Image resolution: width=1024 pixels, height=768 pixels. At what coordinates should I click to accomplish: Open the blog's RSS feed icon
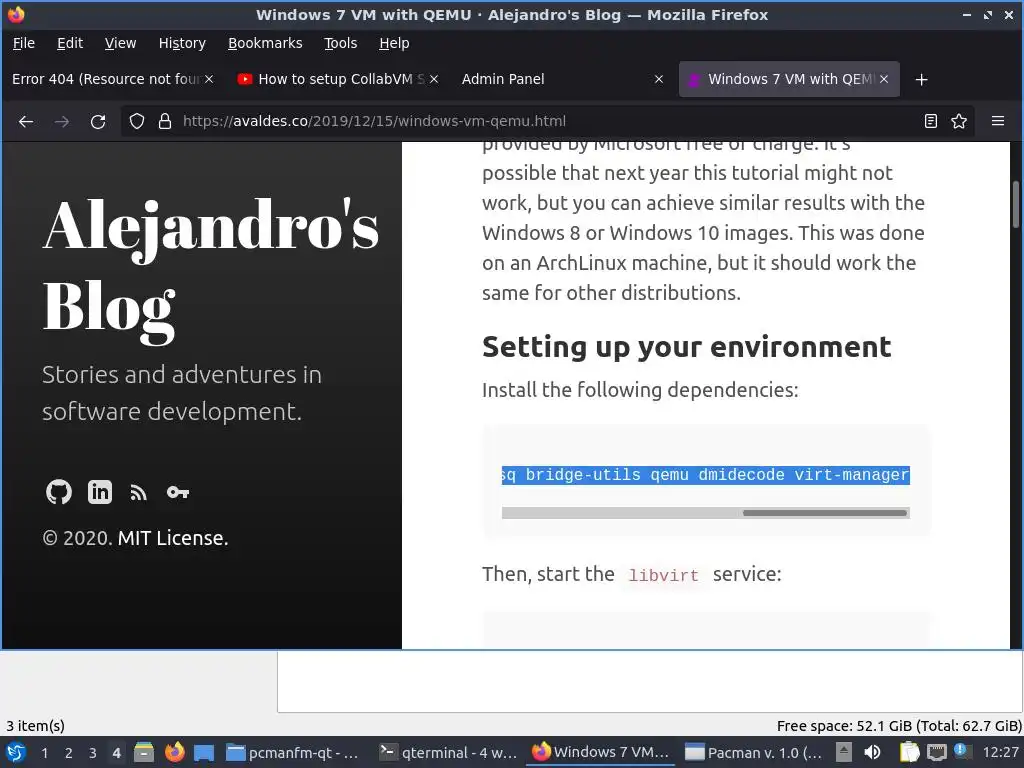point(138,492)
